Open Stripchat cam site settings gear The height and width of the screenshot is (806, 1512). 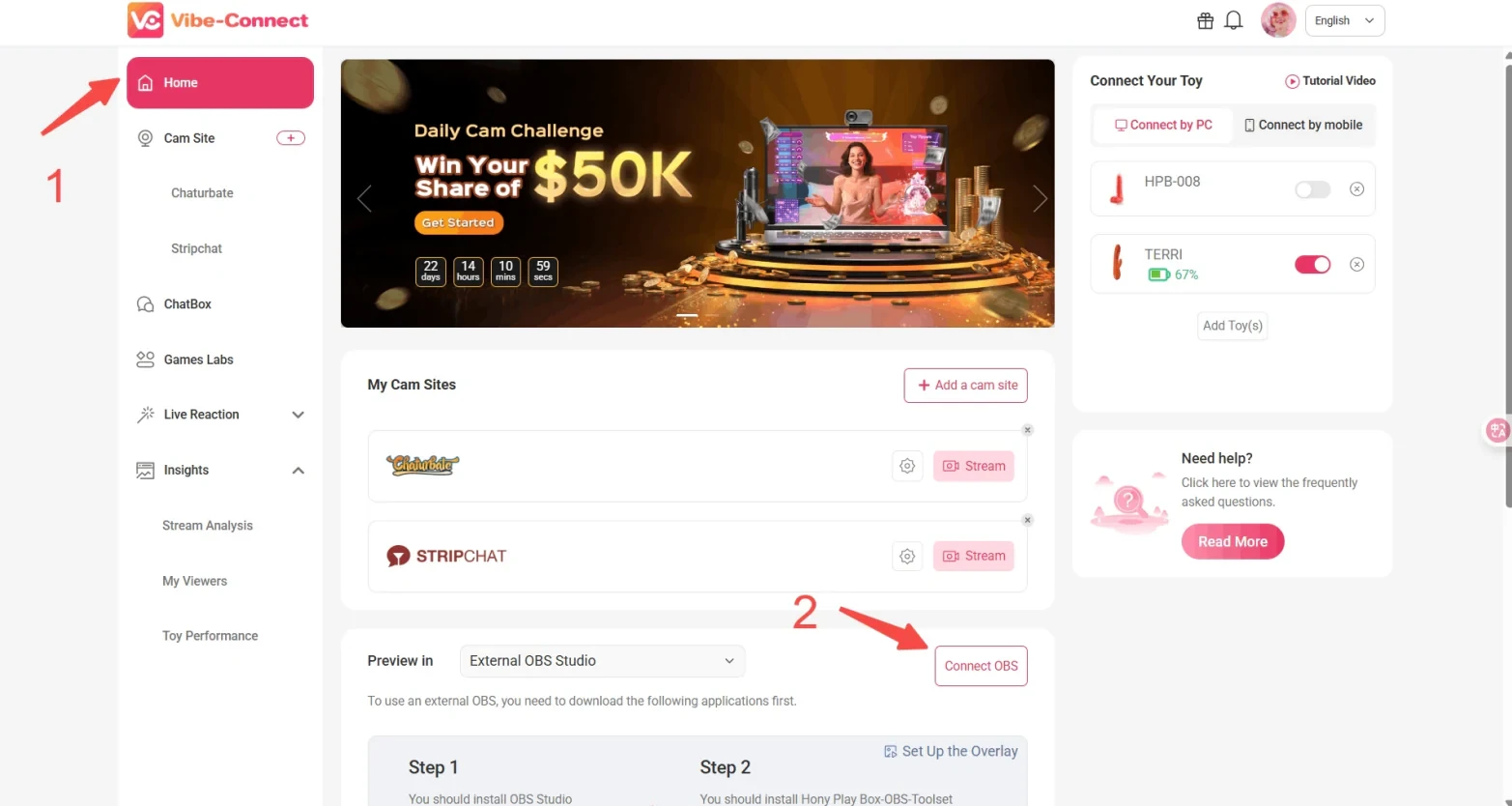coord(907,556)
